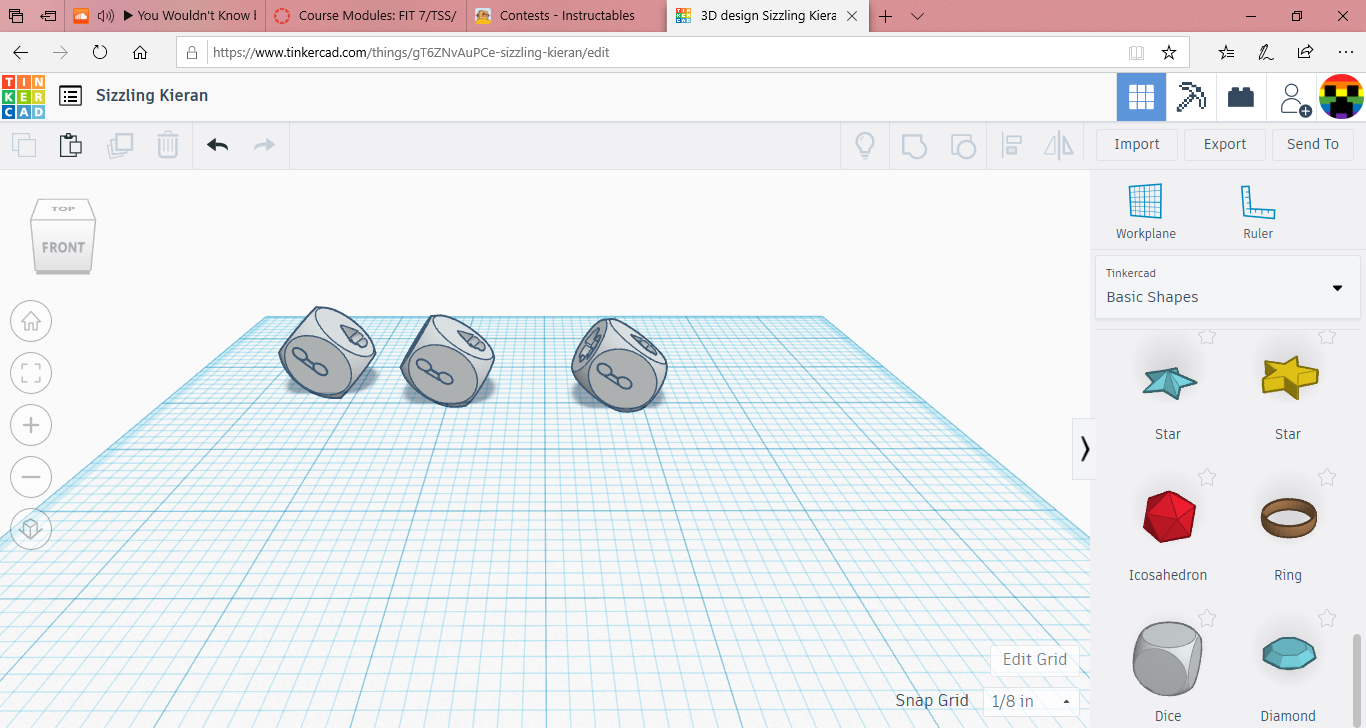Open the Snap Grid 1/8 in dropdown
This screenshot has width=1366, height=728.
1032,701
